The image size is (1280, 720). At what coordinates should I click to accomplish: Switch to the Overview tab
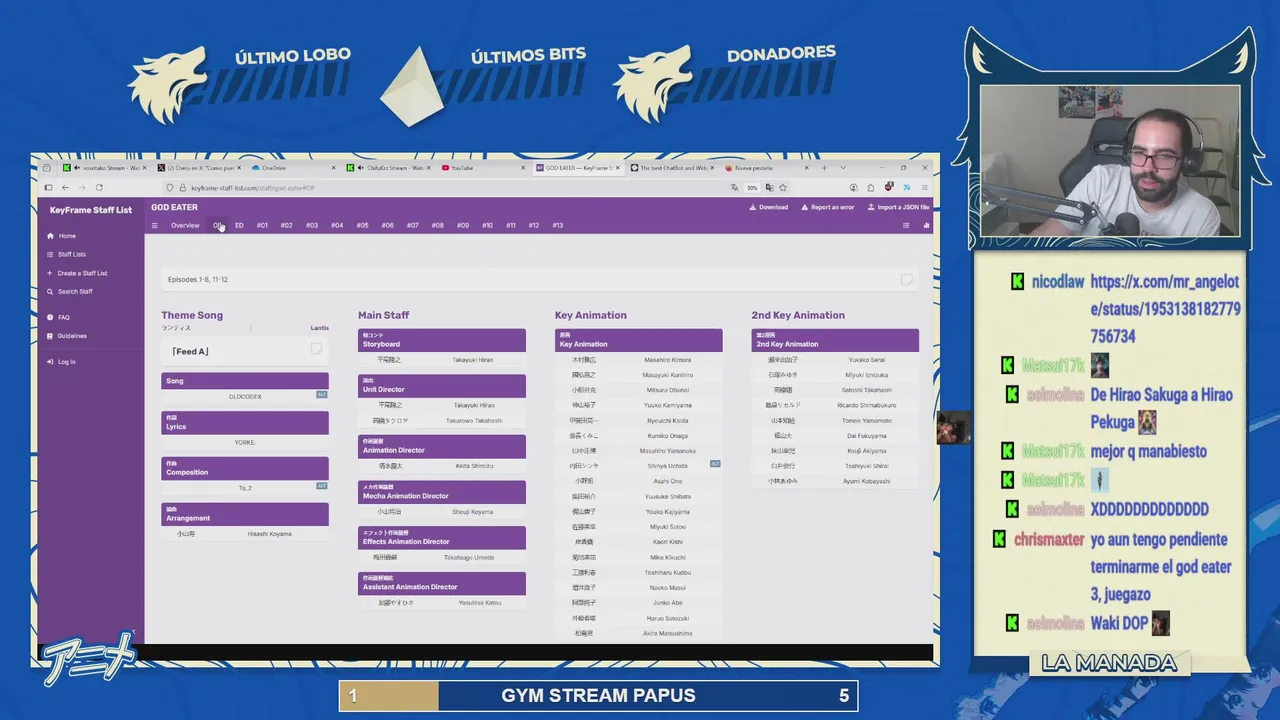tap(185, 225)
